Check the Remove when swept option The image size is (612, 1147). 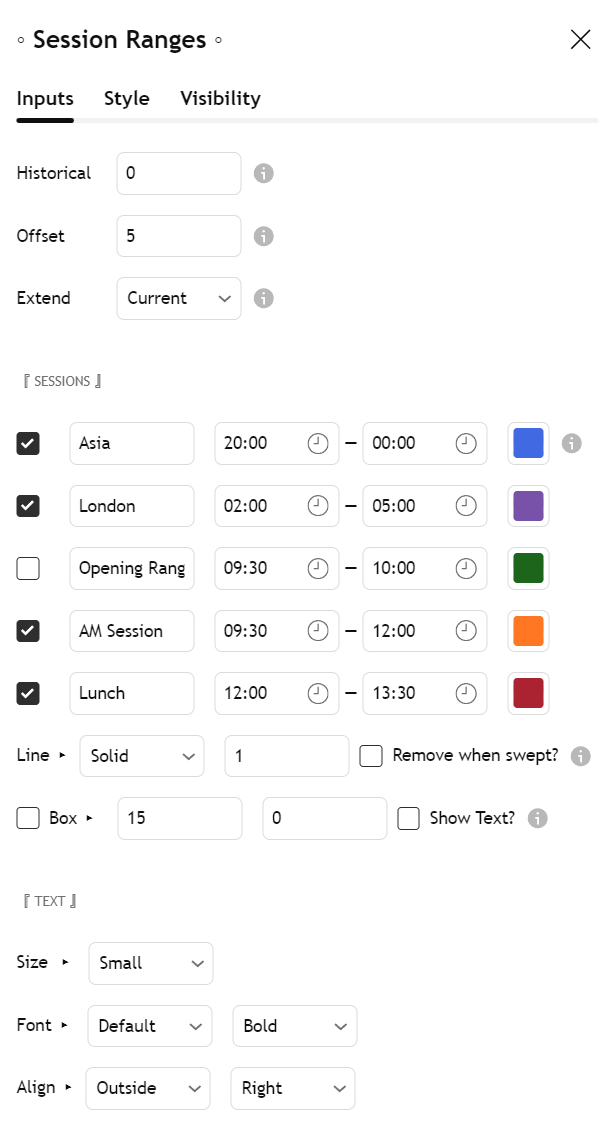click(x=371, y=756)
